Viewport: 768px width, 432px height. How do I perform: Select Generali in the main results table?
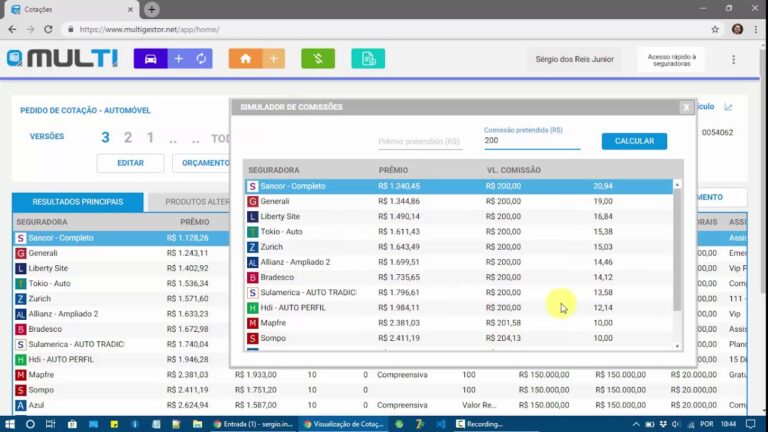[x=121, y=253]
